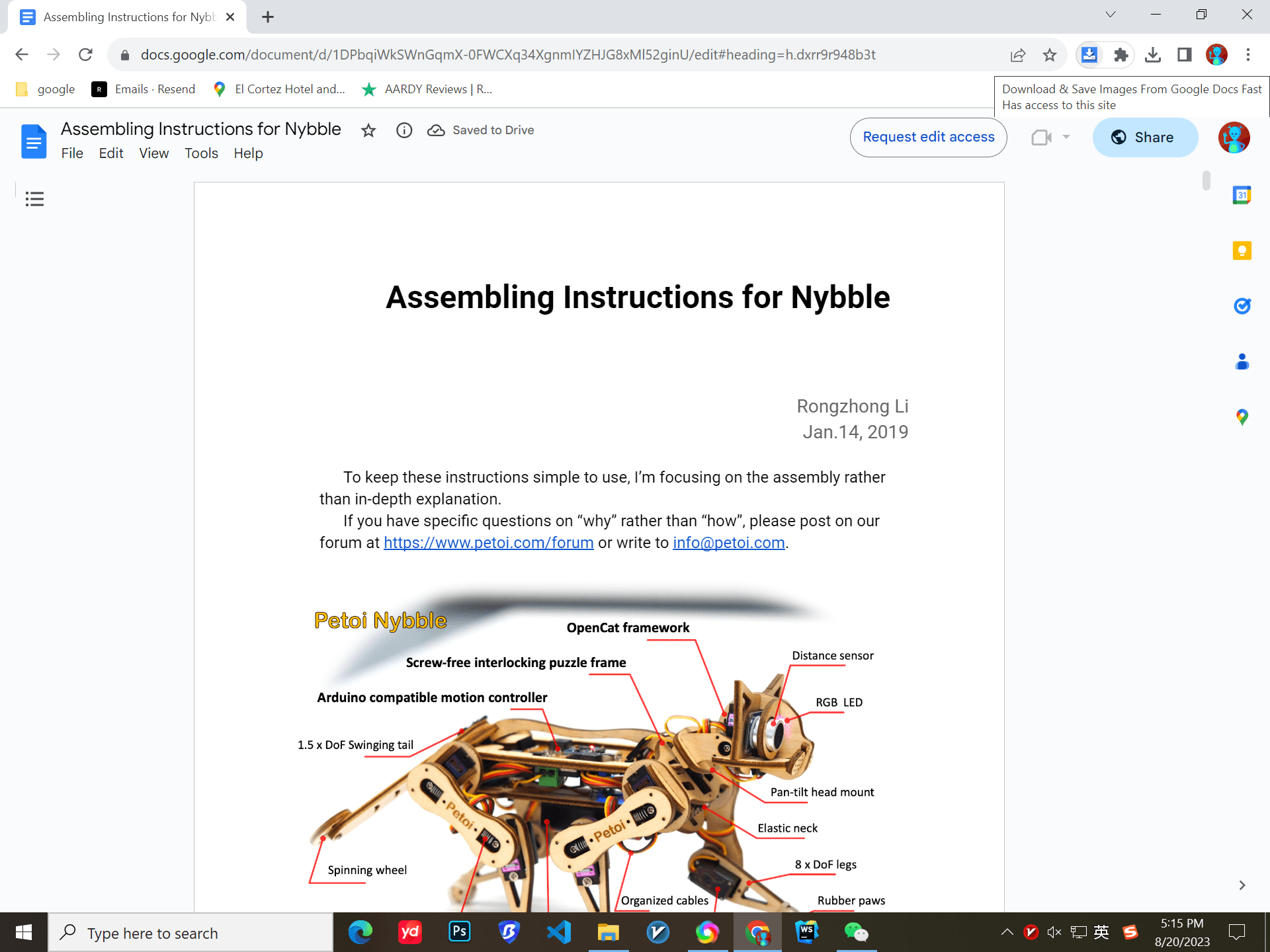Close the Assembling Instructions tab
This screenshot has width=1270, height=952.
(x=230, y=17)
